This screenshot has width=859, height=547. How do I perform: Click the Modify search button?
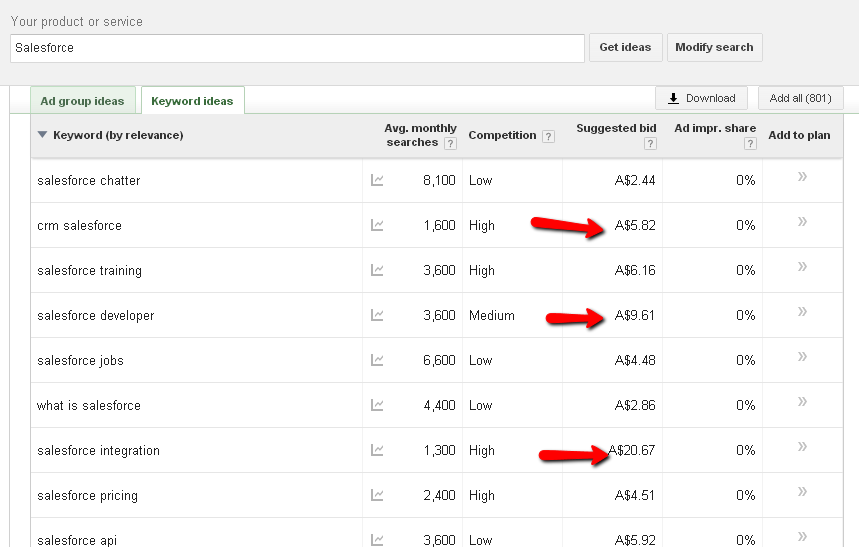pos(714,48)
